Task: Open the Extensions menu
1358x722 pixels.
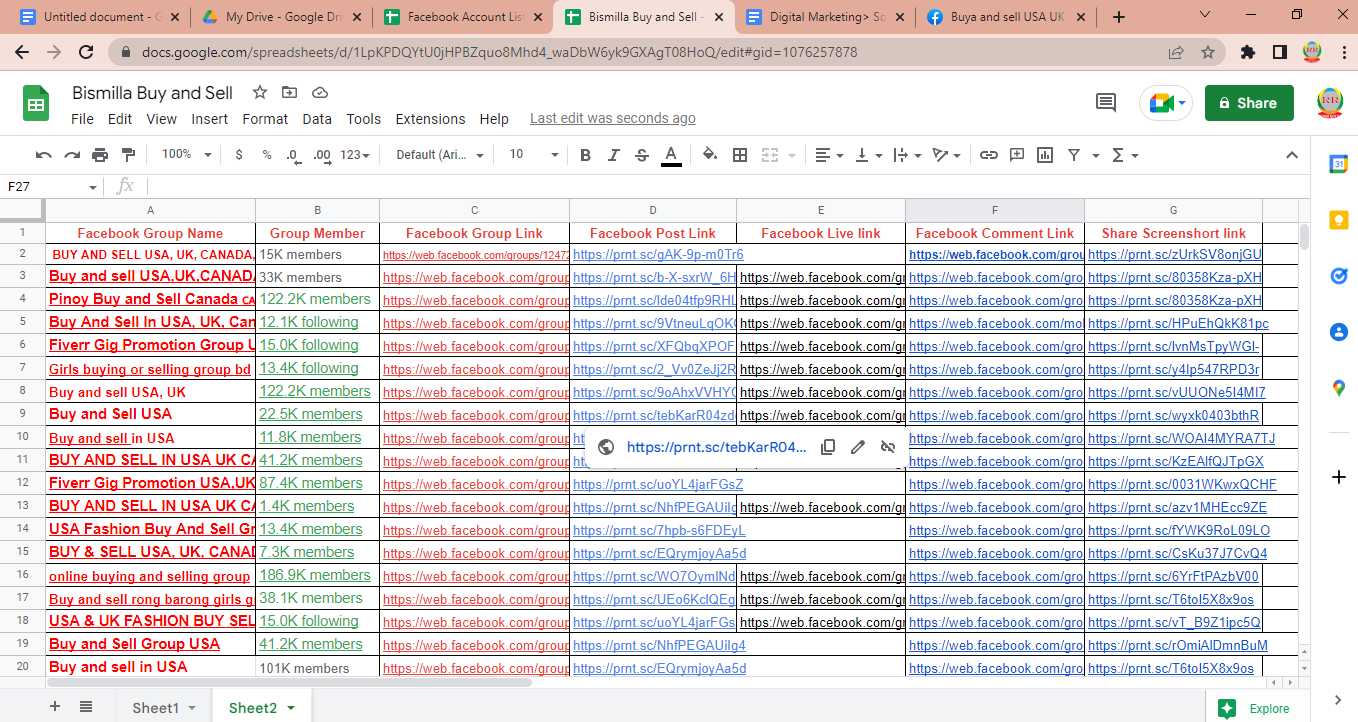Action: coord(430,118)
